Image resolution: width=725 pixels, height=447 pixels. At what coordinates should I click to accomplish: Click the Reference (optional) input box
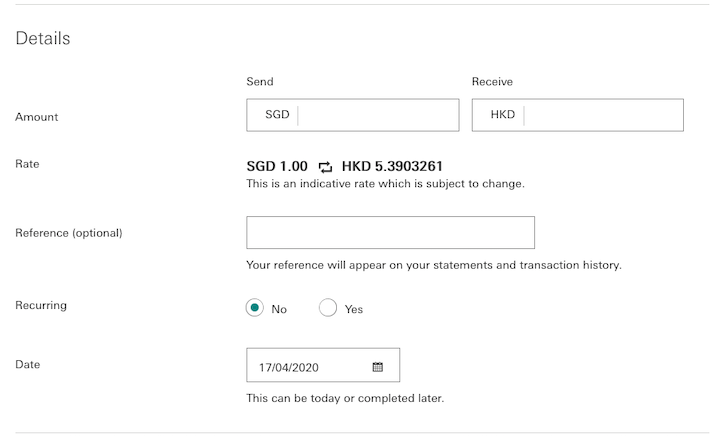point(390,233)
